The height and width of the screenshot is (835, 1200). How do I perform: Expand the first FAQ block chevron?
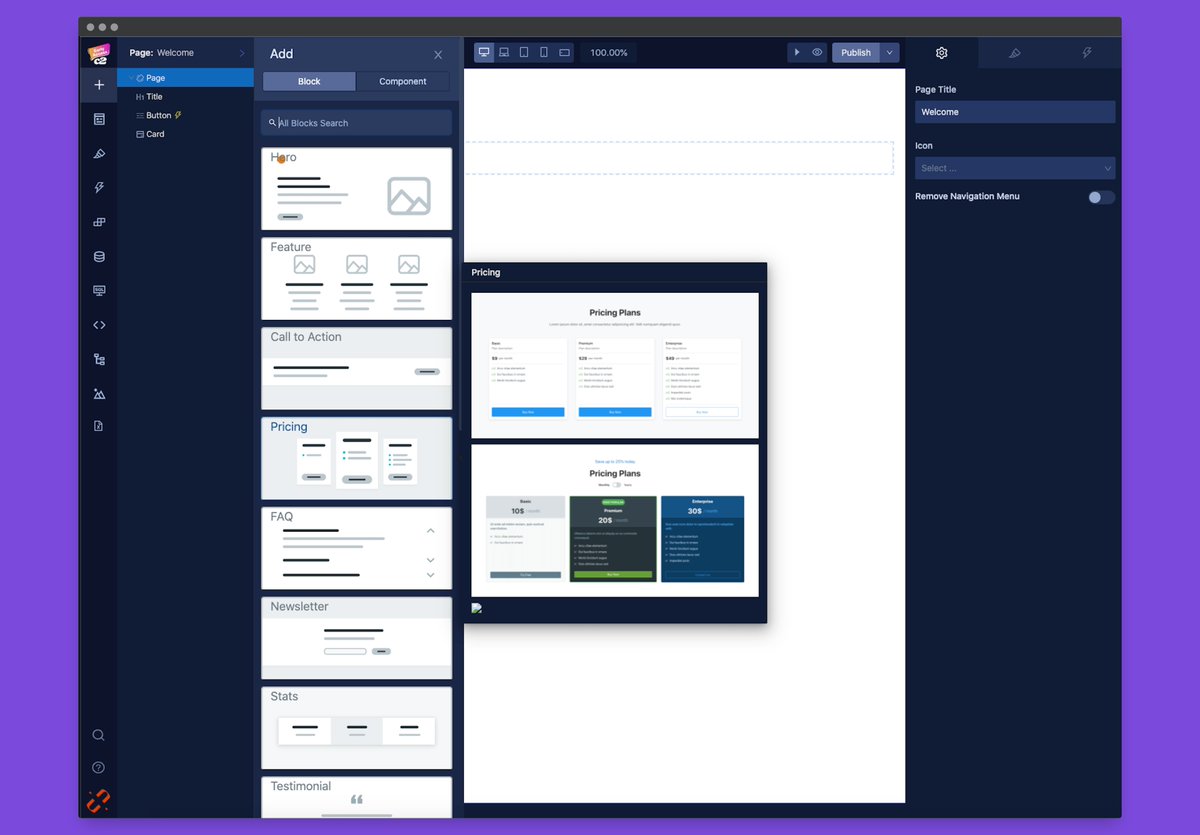coord(431,531)
